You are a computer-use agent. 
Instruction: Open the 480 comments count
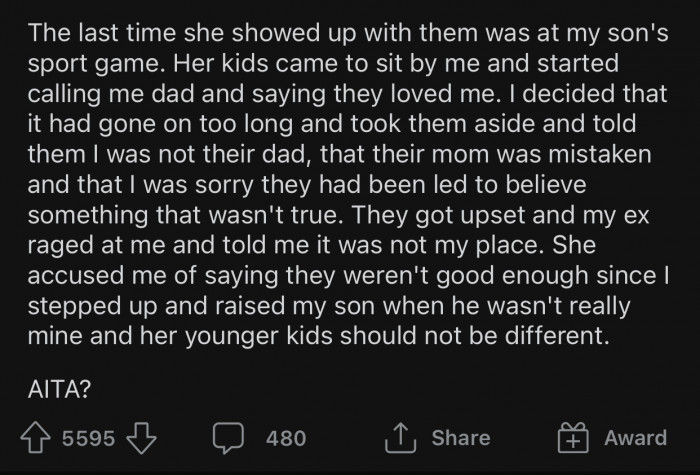point(286,438)
